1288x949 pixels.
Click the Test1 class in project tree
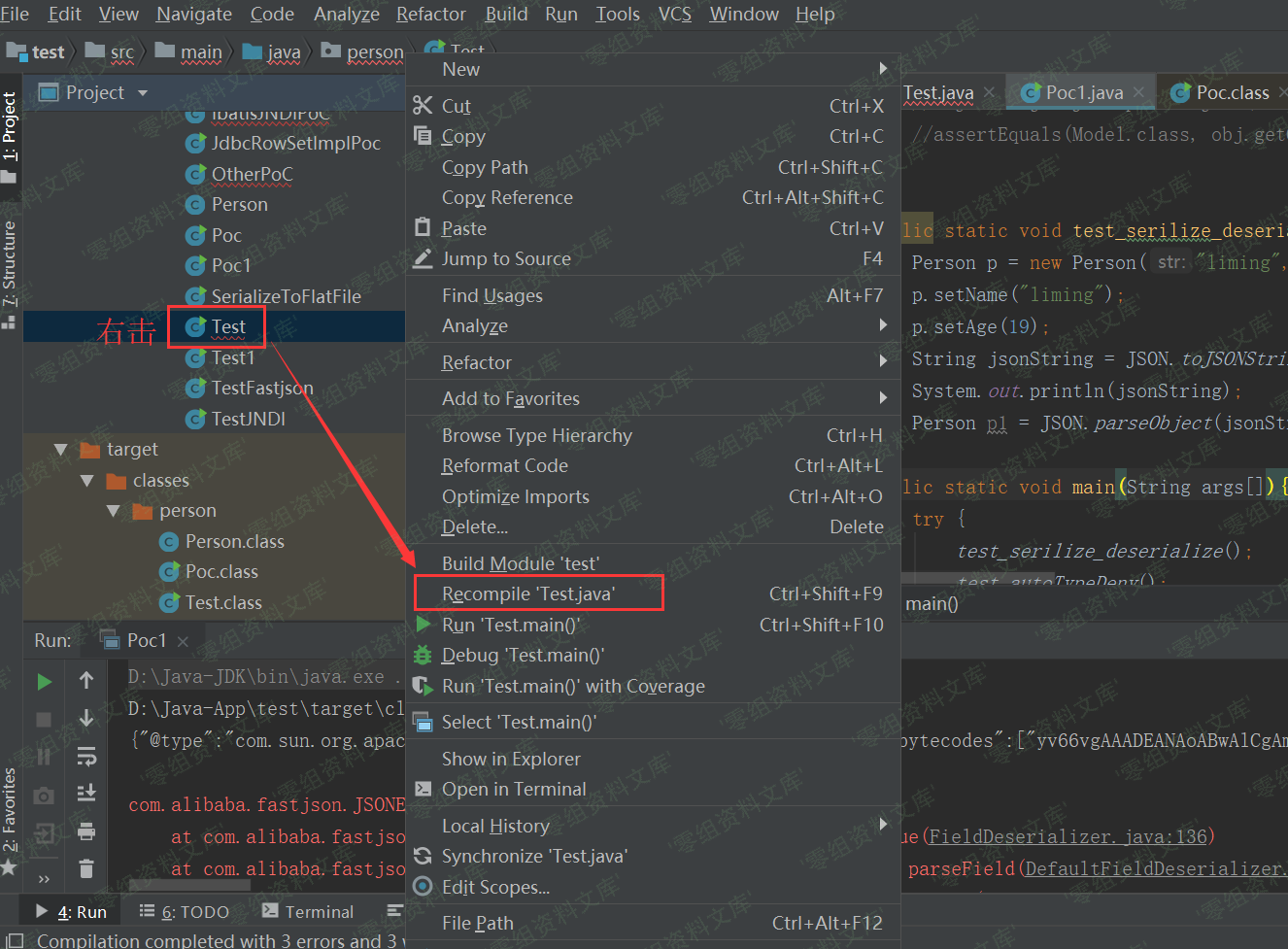(x=233, y=357)
